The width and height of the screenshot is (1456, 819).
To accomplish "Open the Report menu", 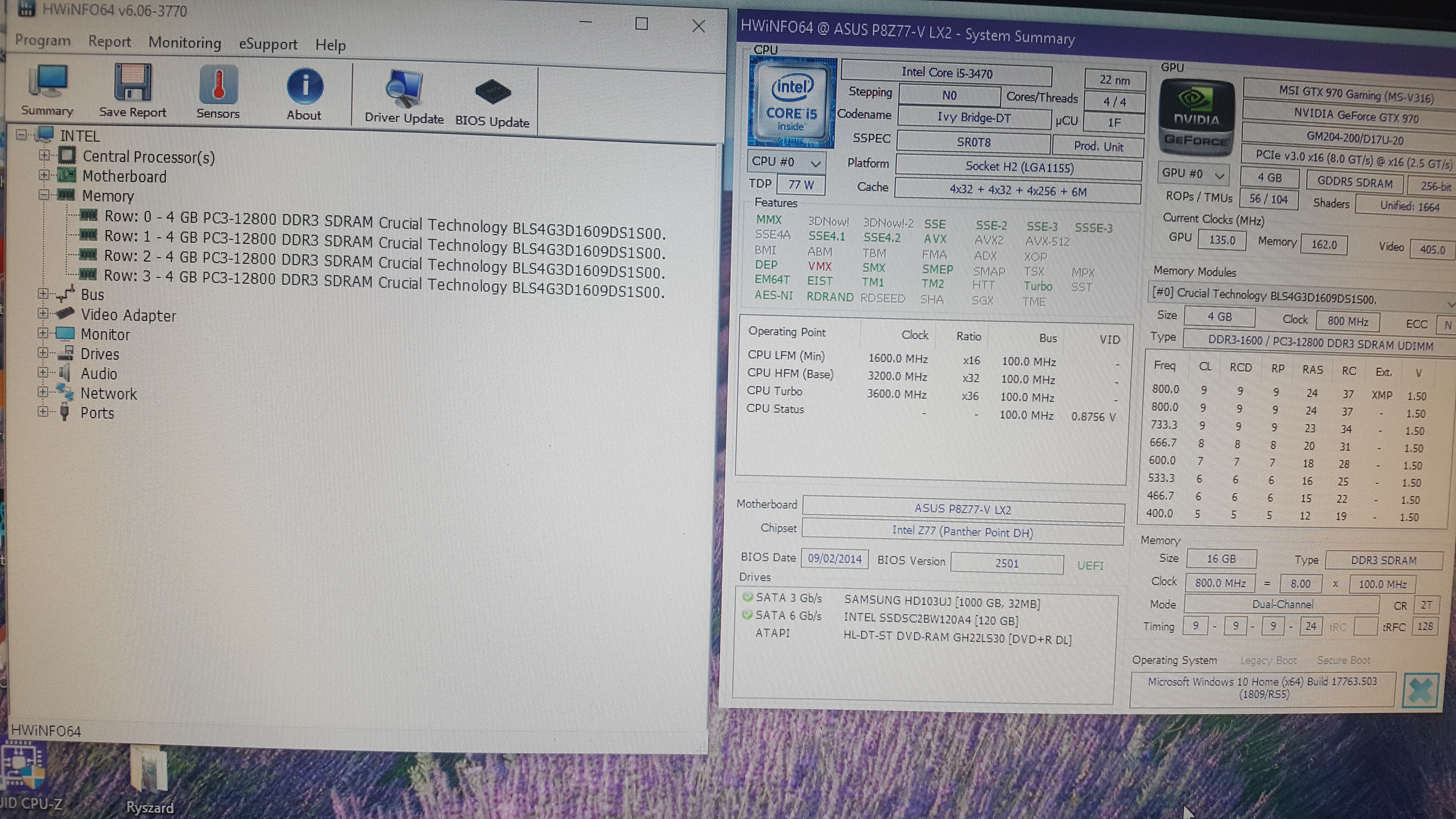I will coord(110,41).
